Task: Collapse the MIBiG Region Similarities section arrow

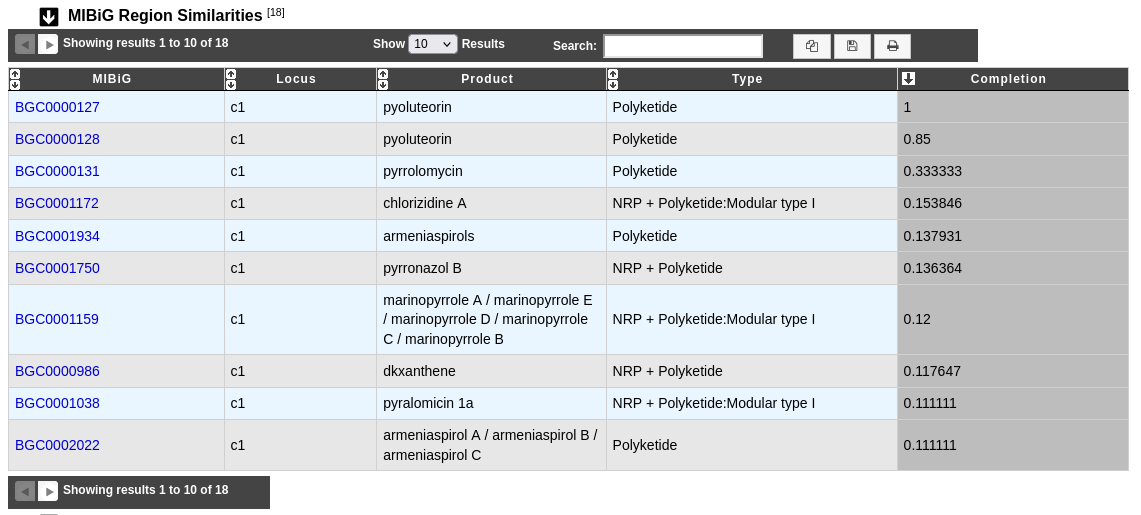Action: [49, 16]
